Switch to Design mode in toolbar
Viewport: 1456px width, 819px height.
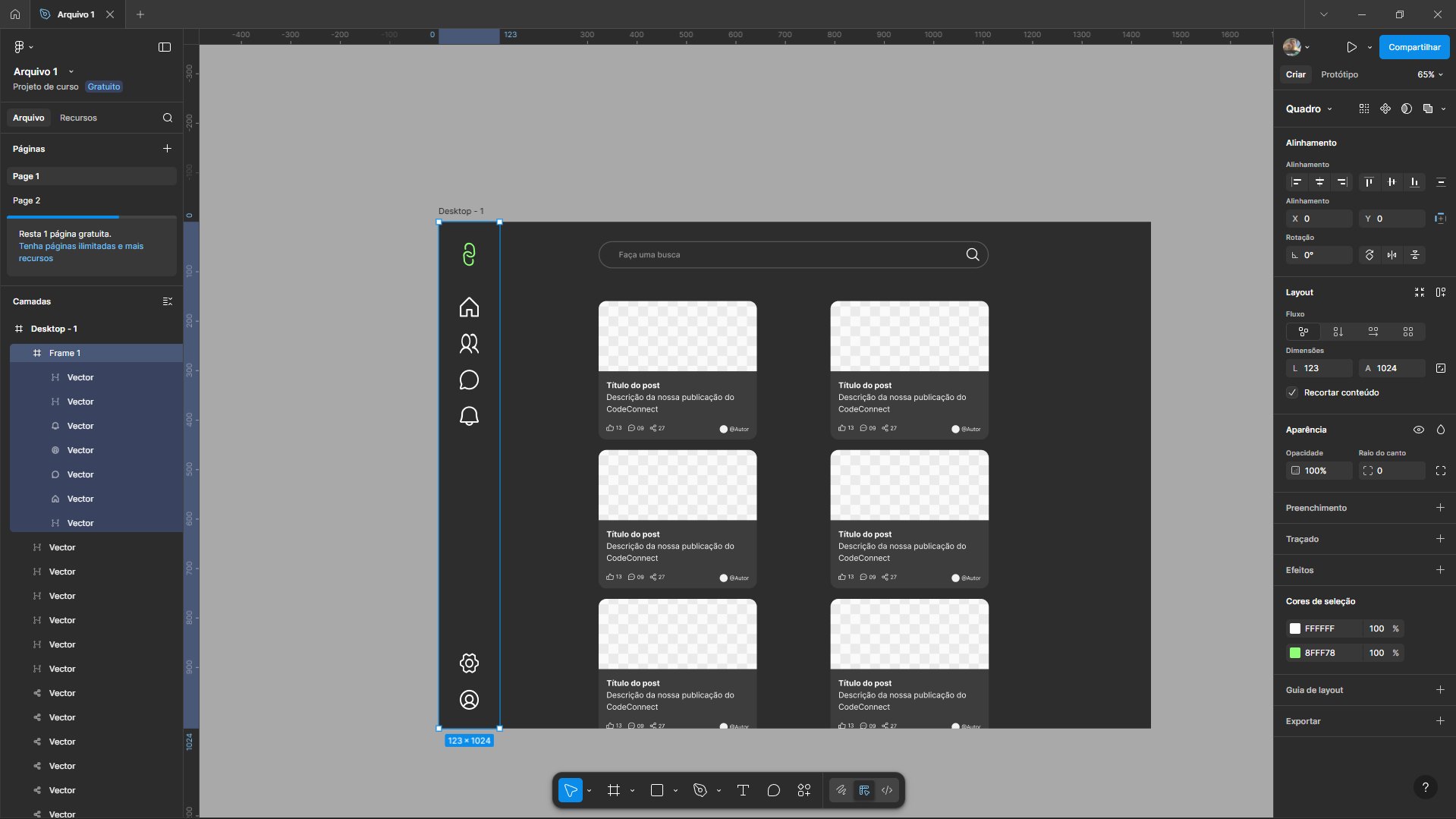(864, 790)
